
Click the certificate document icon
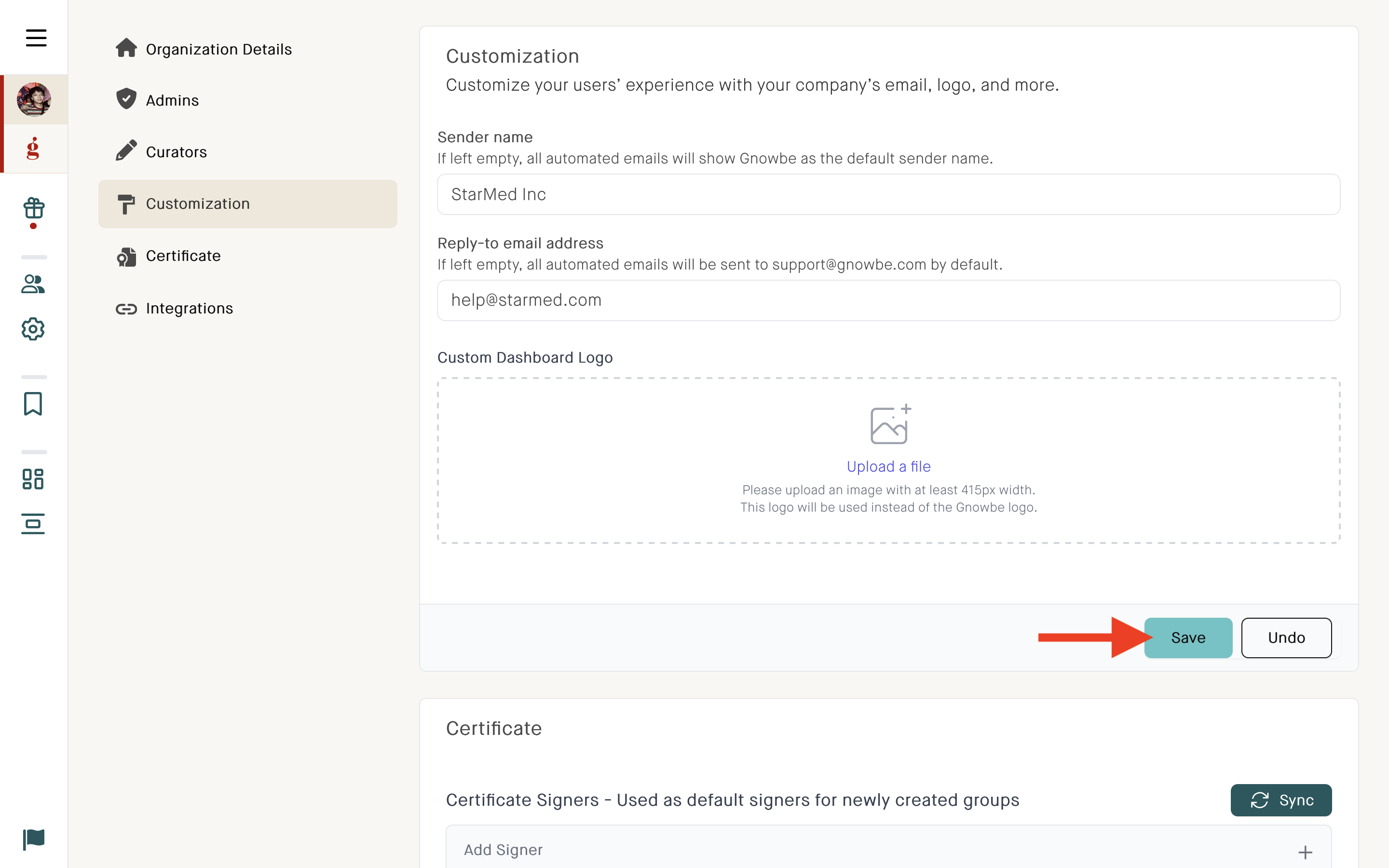click(126, 257)
